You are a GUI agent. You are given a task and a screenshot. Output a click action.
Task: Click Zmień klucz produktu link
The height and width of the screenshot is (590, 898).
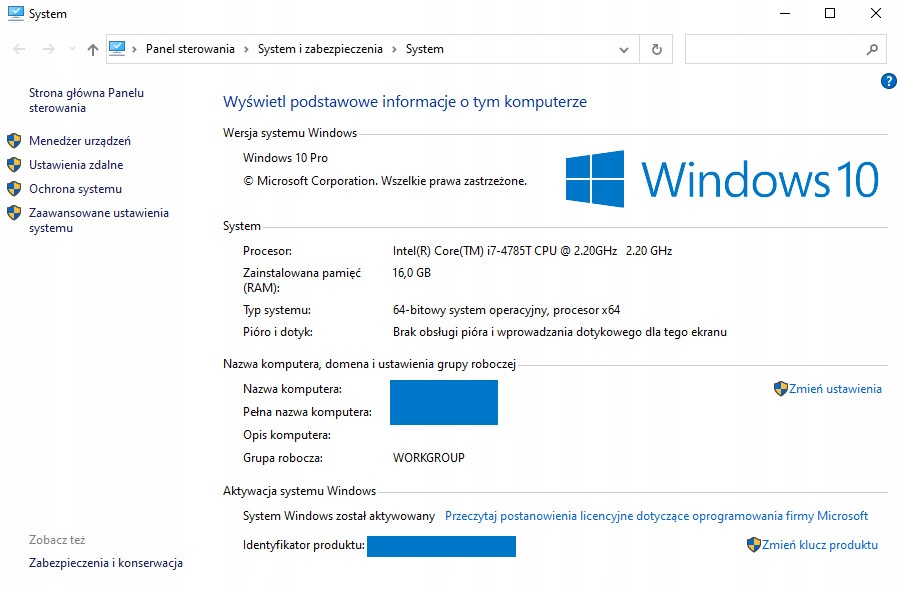pyautogui.click(x=820, y=545)
